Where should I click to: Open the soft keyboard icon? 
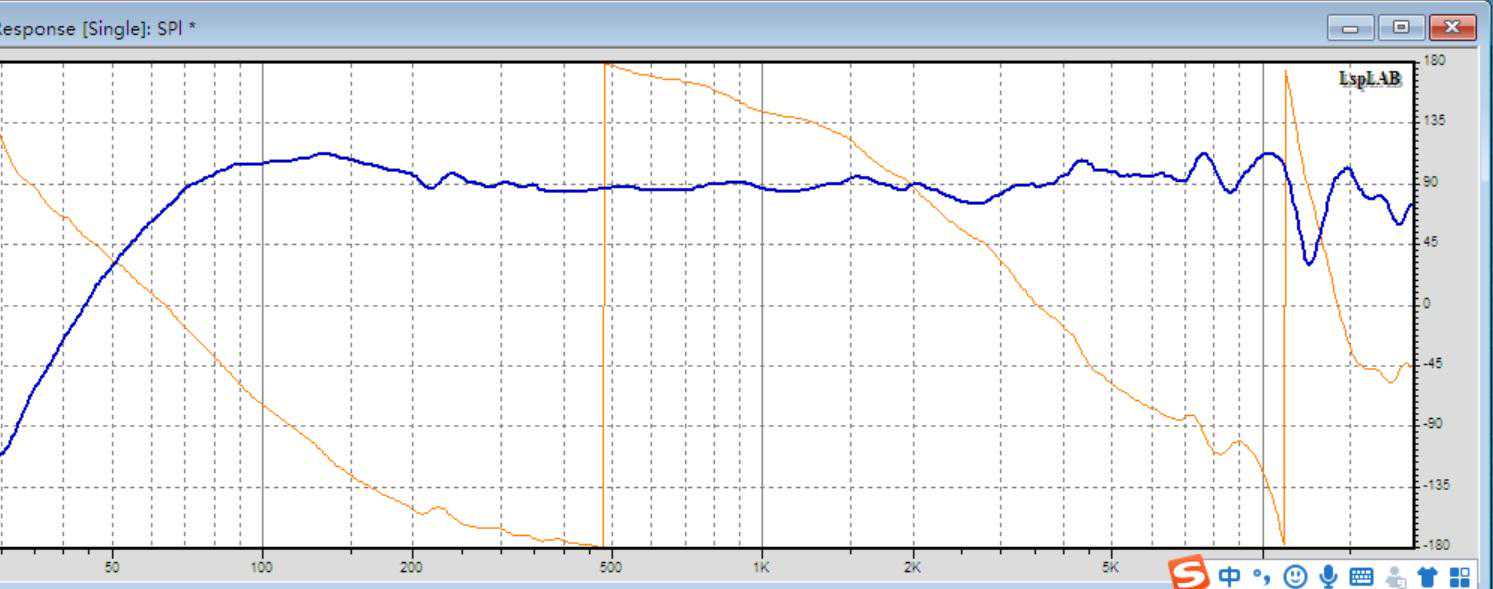pyautogui.click(x=1361, y=576)
